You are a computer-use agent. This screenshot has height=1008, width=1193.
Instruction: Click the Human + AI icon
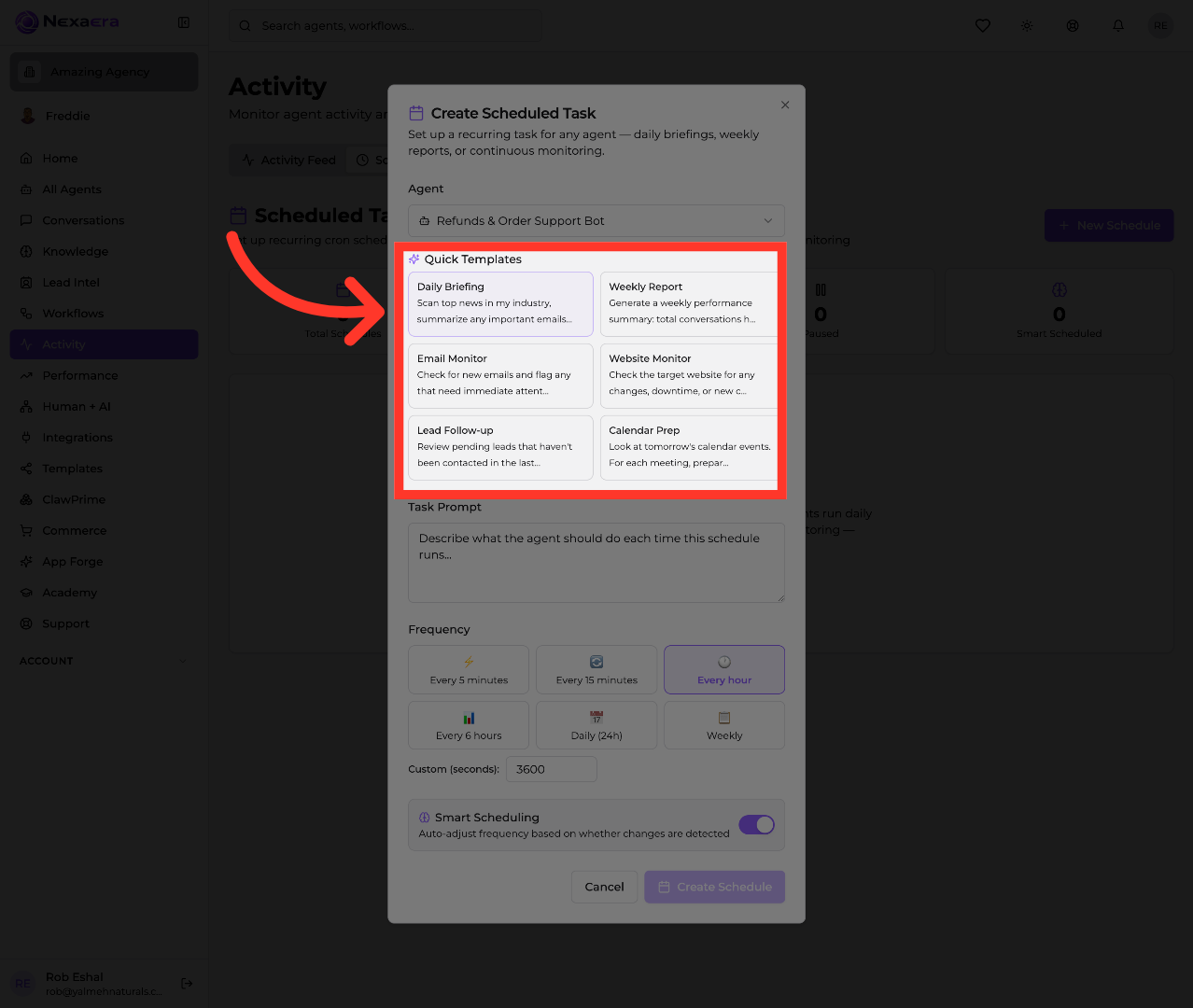click(x=26, y=407)
